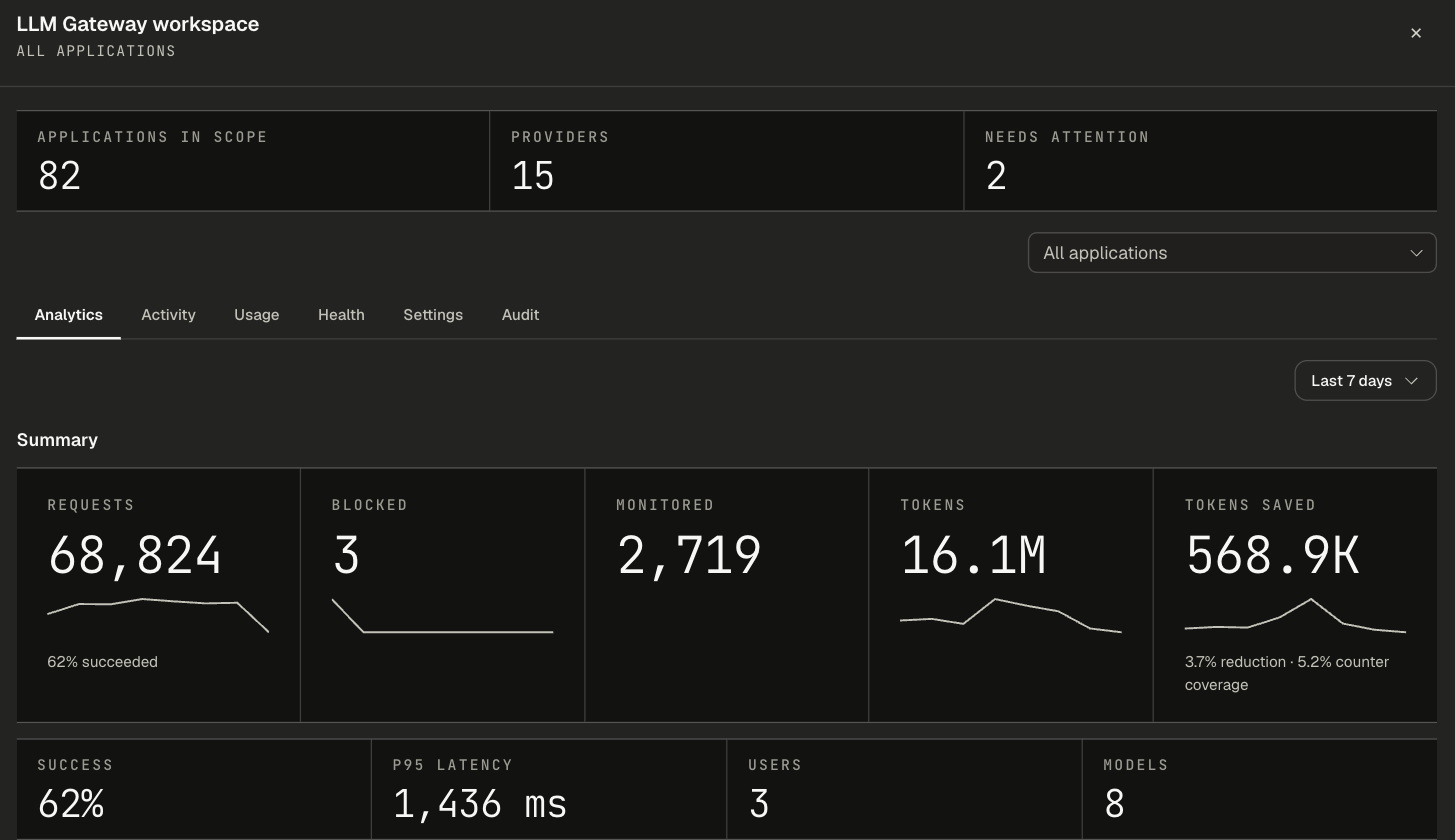
Task: Click the Summary section heading
Action: pyautogui.click(x=57, y=440)
